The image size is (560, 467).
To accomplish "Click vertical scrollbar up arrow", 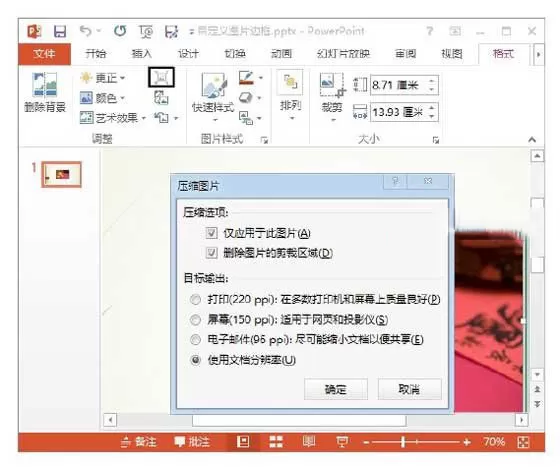I will (x=537, y=156).
